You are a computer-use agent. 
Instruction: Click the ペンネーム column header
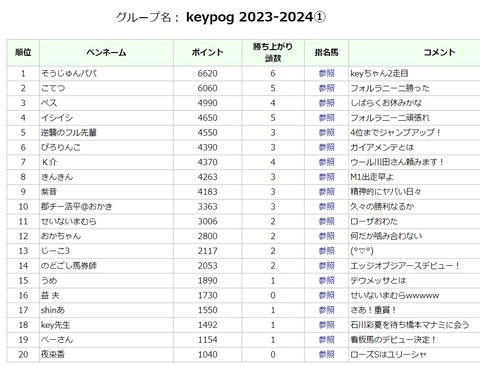point(106,52)
